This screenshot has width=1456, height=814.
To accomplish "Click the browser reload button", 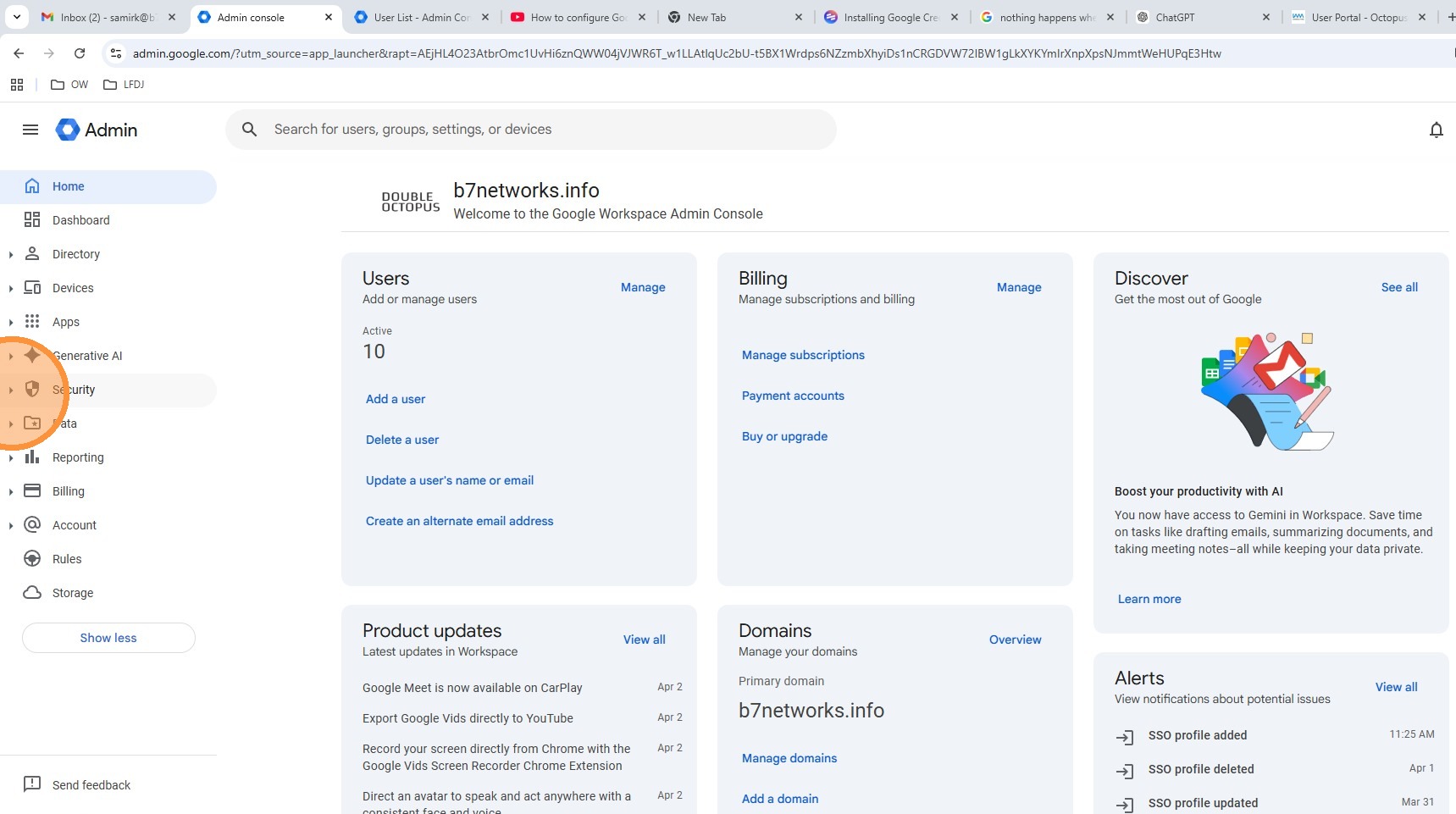I will 80,53.
